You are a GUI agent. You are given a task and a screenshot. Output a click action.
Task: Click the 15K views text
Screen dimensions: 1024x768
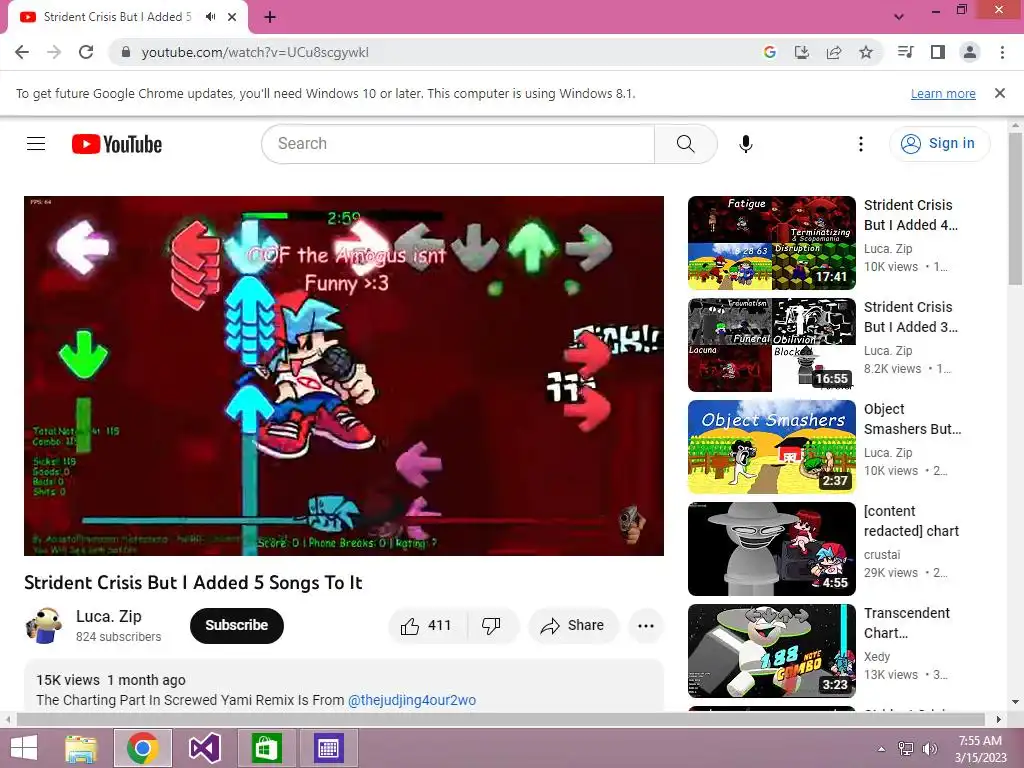click(68, 680)
